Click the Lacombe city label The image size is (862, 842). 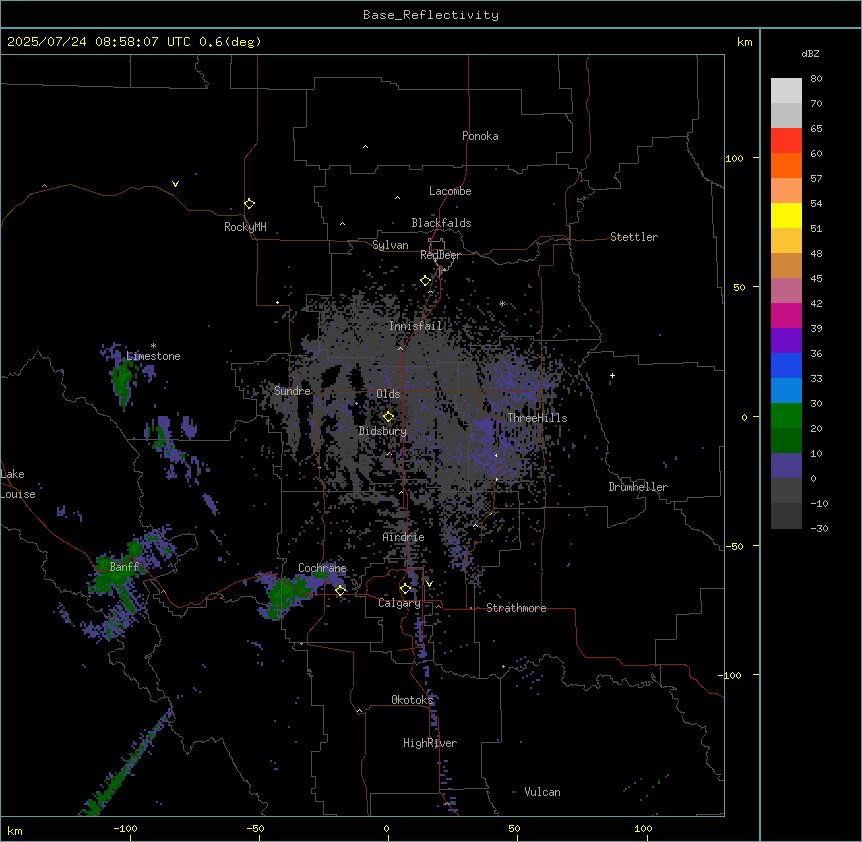450,191
